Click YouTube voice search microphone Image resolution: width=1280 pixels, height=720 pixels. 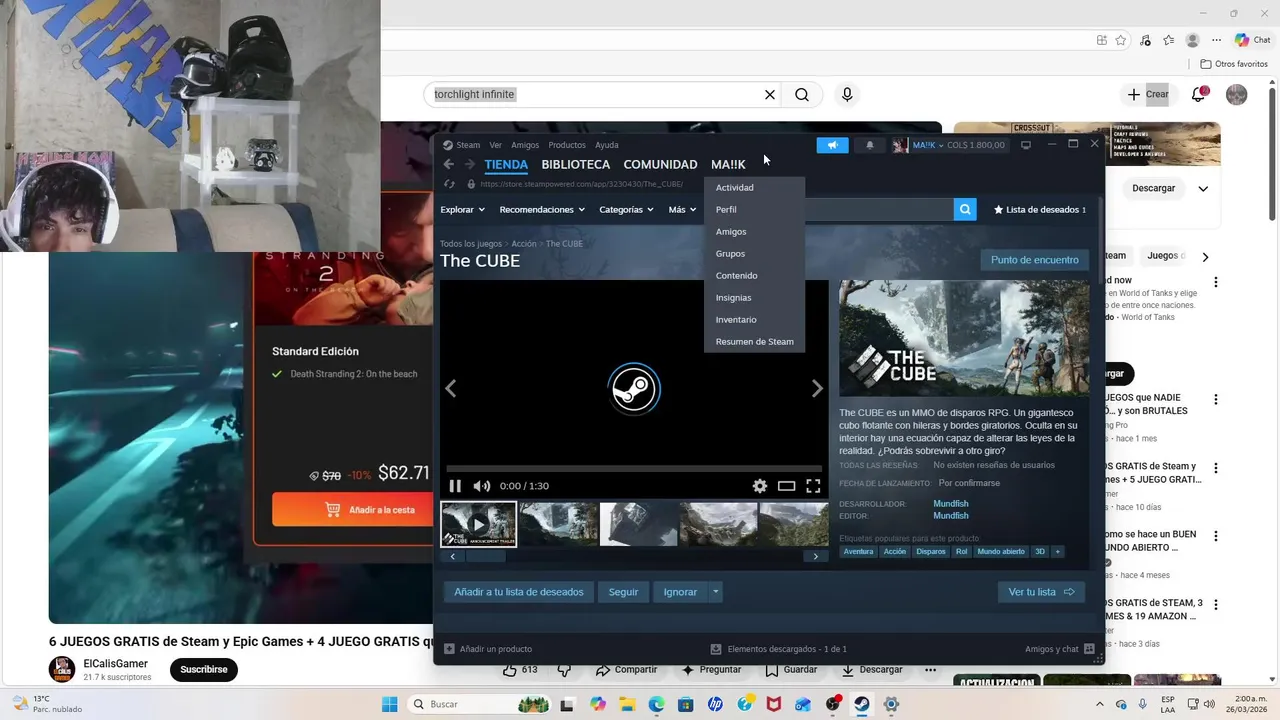[847, 95]
